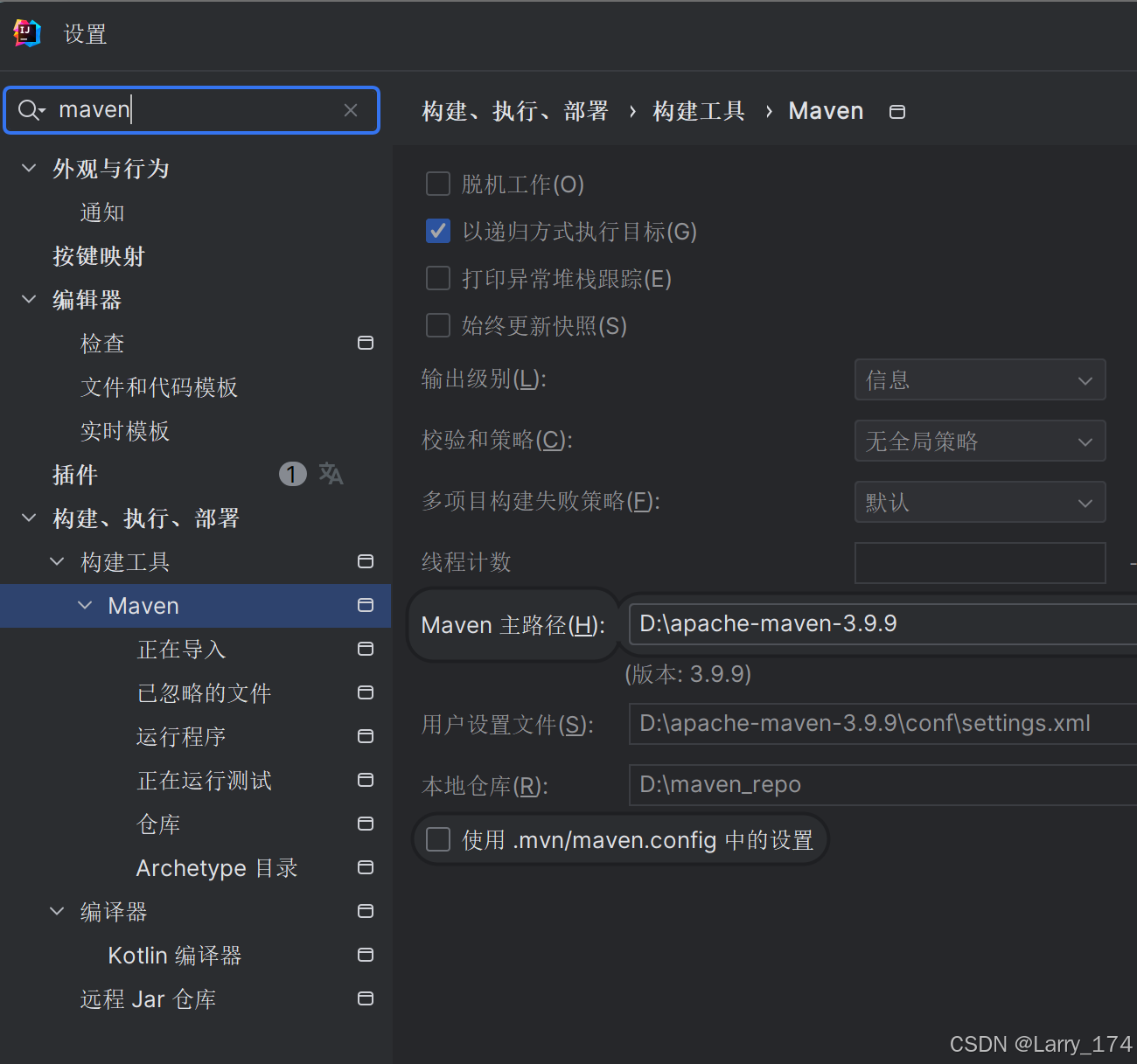
Task: Collapse the Maven tree node in the sidebar
Action: [x=85, y=605]
